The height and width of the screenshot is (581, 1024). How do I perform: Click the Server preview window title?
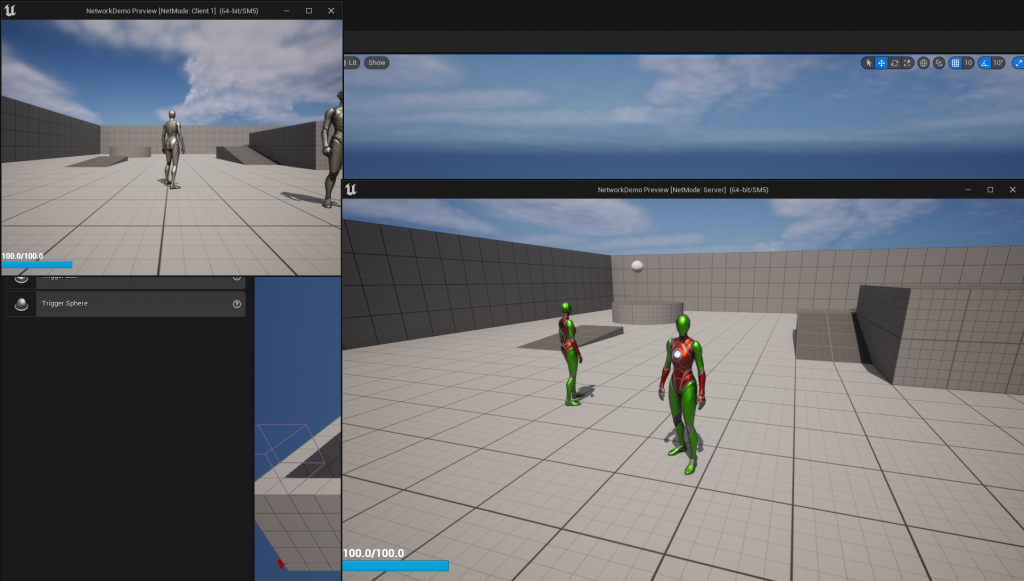click(x=682, y=190)
